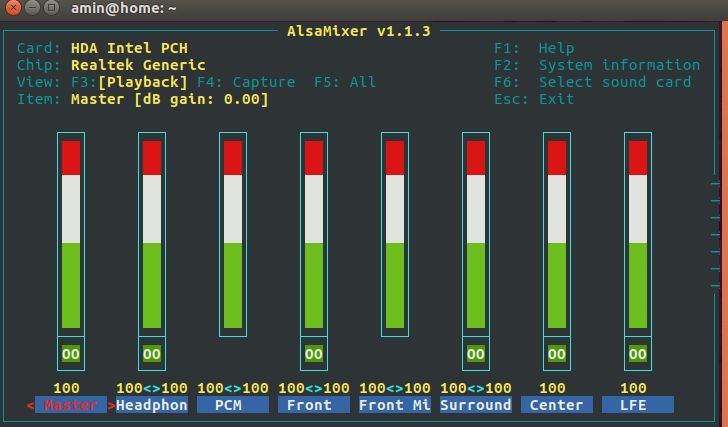The height and width of the screenshot is (427, 728).
Task: Toggle mute on the Surround channel
Action: click(476, 354)
